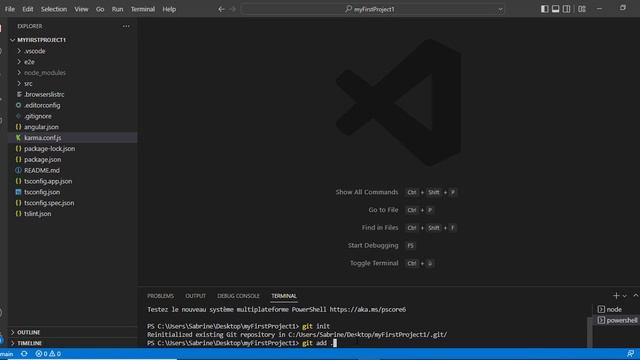This screenshot has height=360, width=640.
Task: Click the Go to File label
Action: [x=383, y=210]
